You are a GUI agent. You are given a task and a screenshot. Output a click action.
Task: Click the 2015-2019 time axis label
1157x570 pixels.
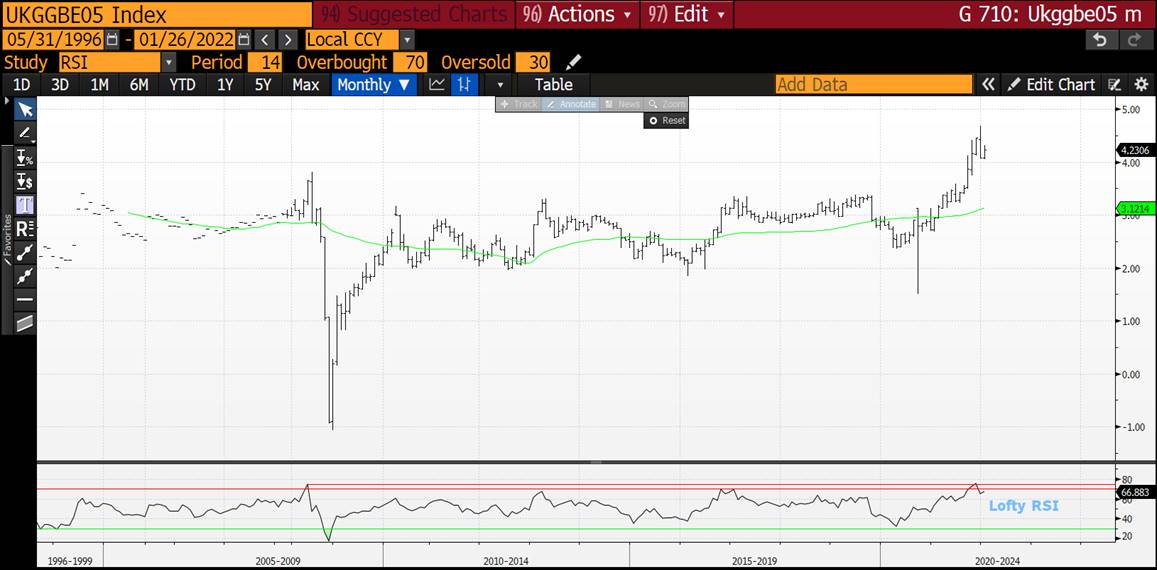point(754,561)
